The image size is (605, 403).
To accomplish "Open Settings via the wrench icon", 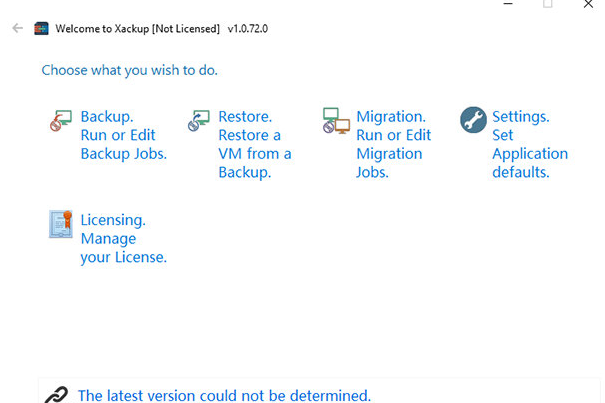I will point(473,121).
